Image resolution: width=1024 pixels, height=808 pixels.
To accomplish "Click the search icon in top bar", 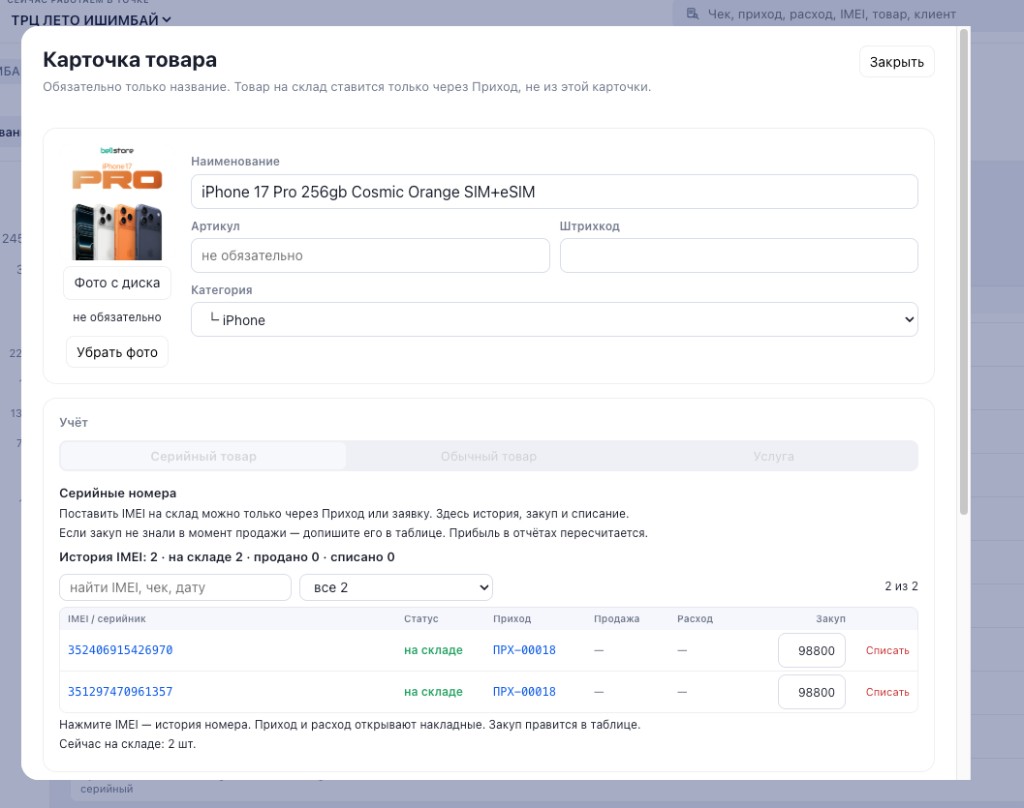I will coord(692,14).
